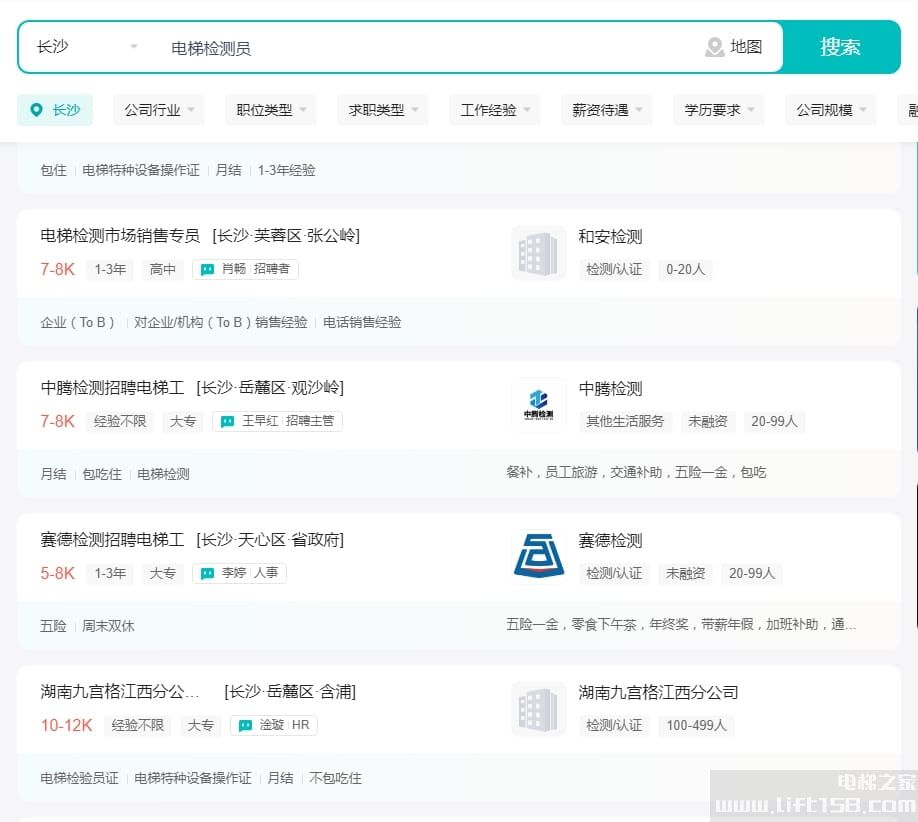
Task: Click location [长沙·芙蓉区·张公岭]
Action: coord(286,235)
